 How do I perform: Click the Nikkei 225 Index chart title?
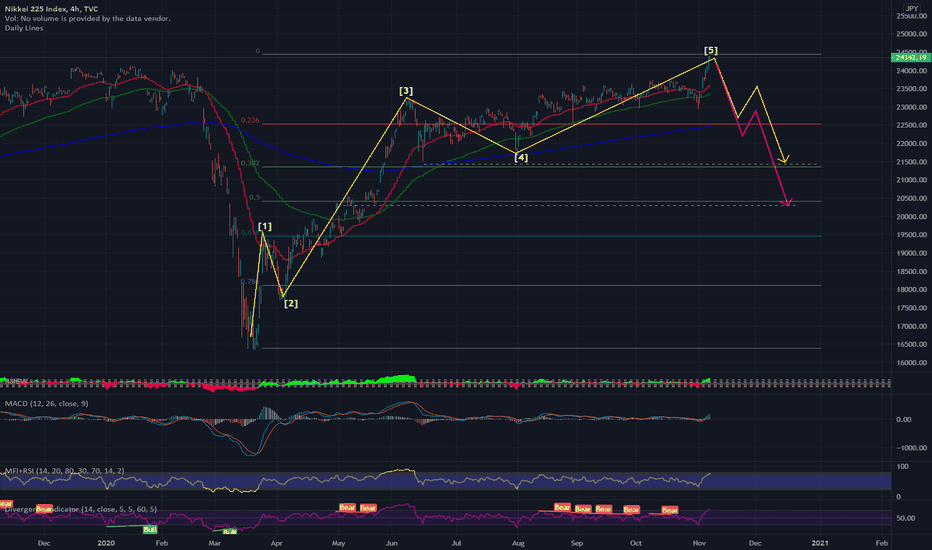(x=51, y=9)
